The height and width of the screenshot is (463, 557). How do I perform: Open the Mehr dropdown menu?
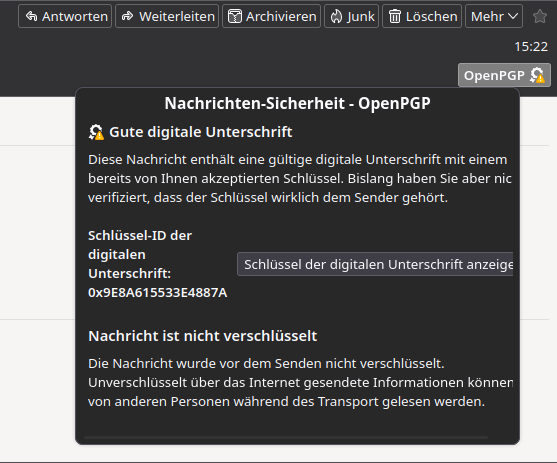[494, 16]
